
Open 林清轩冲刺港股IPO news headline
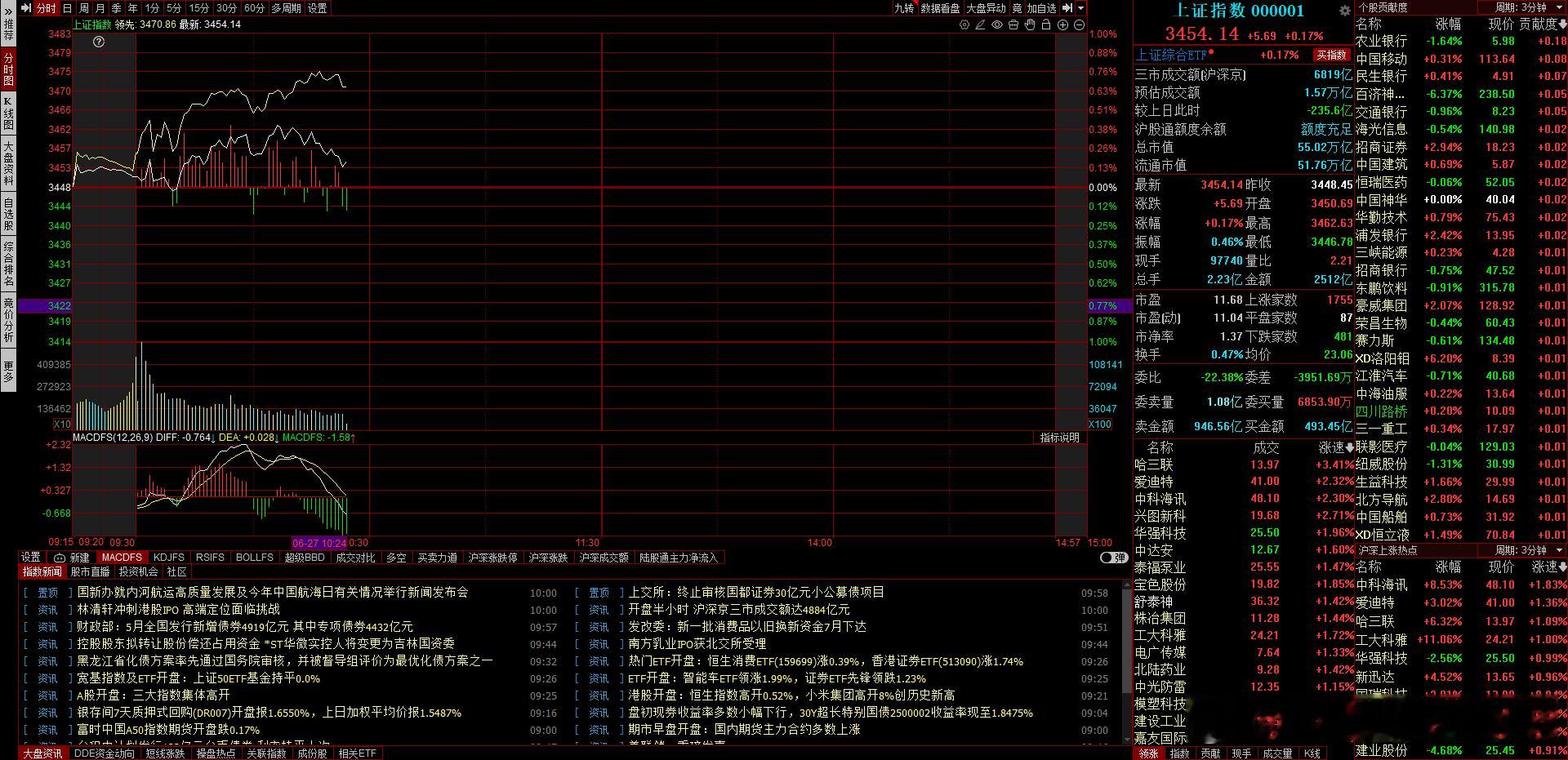point(178,609)
